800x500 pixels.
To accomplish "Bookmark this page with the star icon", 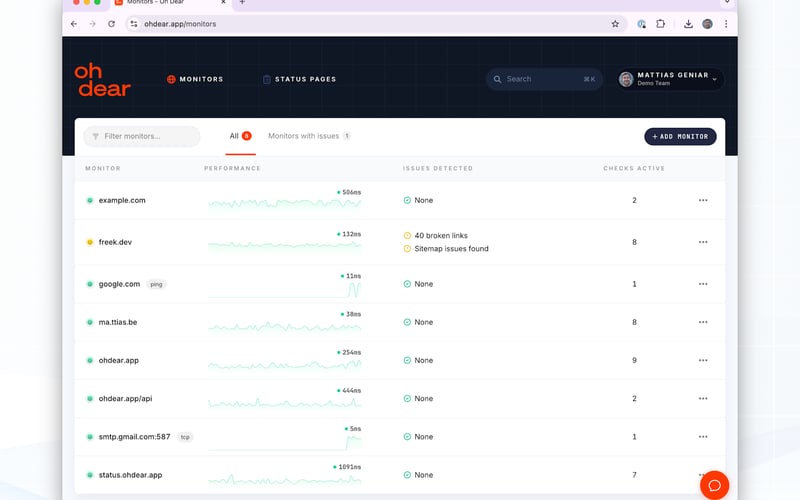I will (x=615, y=24).
